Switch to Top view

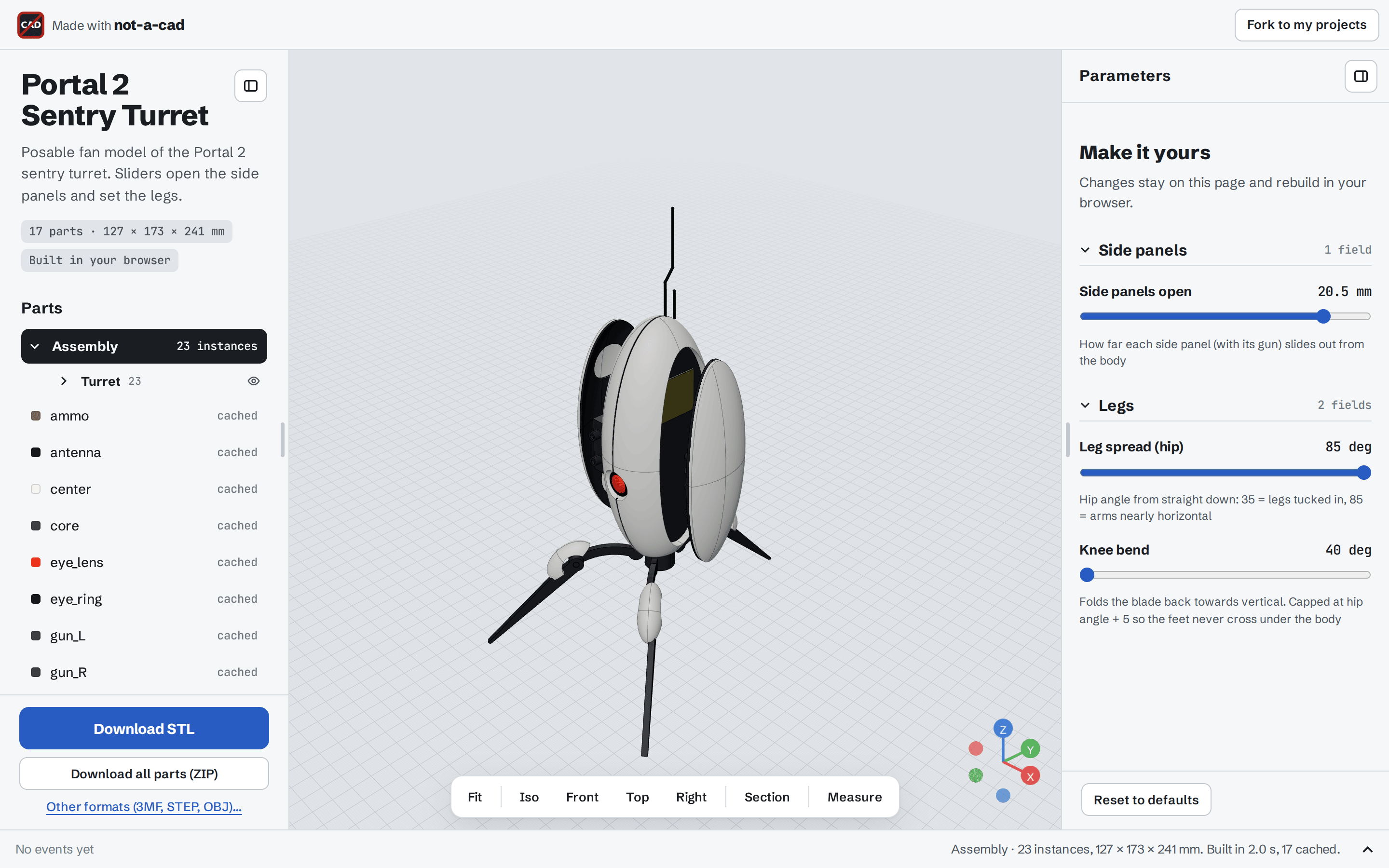pyautogui.click(x=637, y=797)
